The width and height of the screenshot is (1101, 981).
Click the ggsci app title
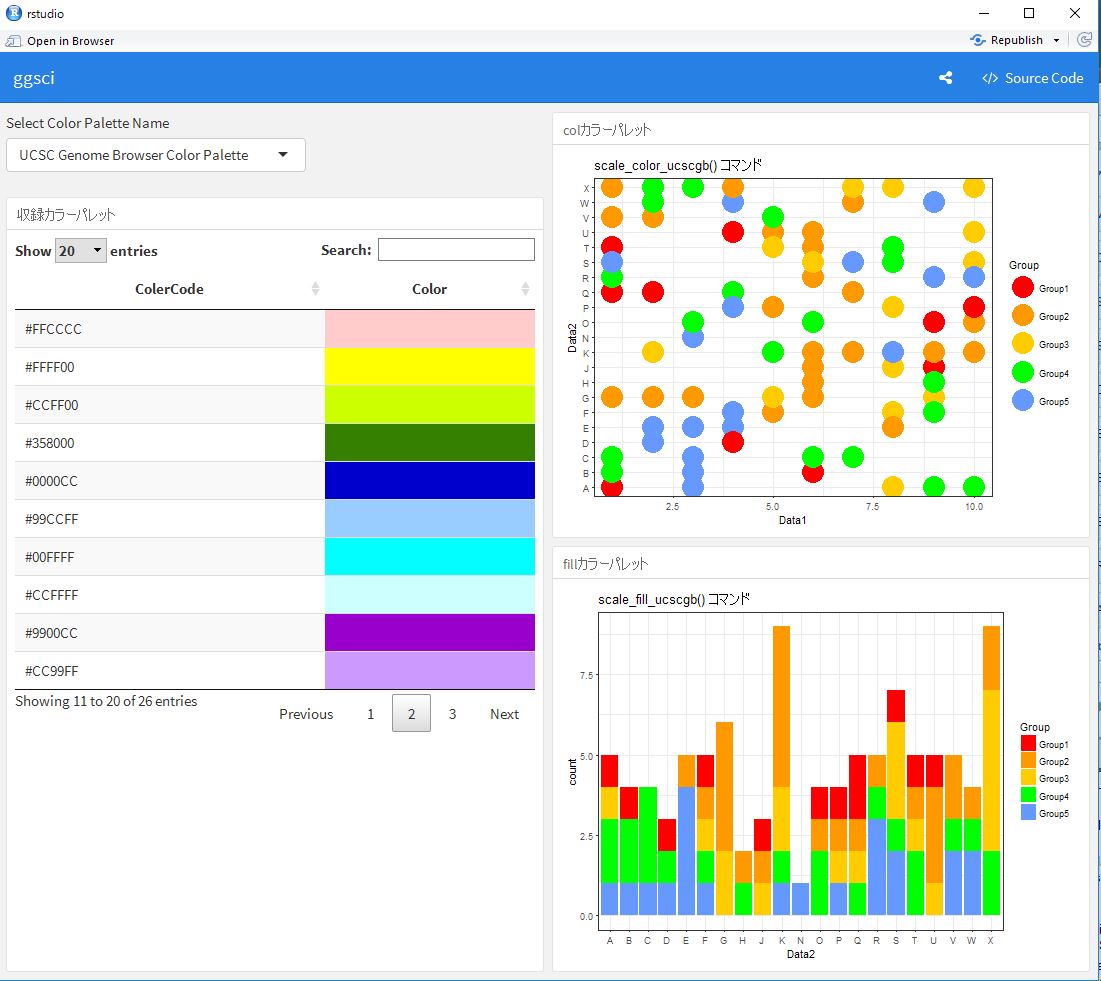coord(34,78)
